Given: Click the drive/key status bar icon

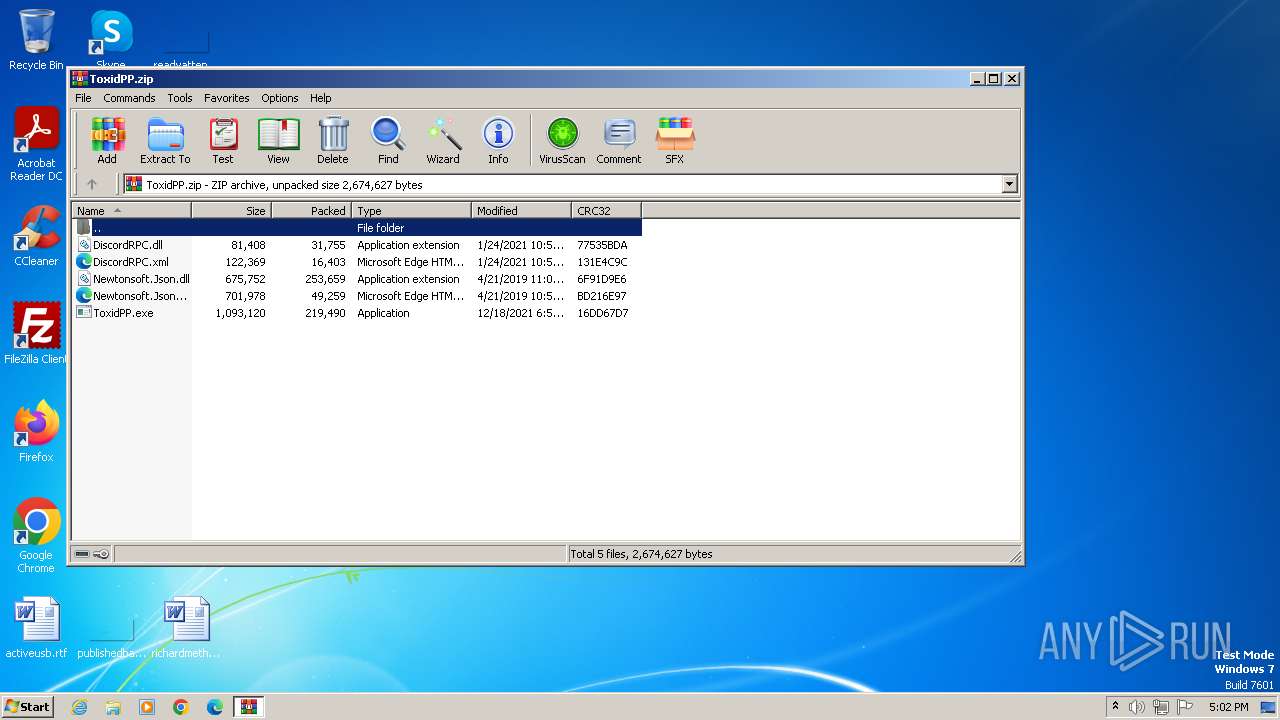Looking at the screenshot, I should coord(91,554).
